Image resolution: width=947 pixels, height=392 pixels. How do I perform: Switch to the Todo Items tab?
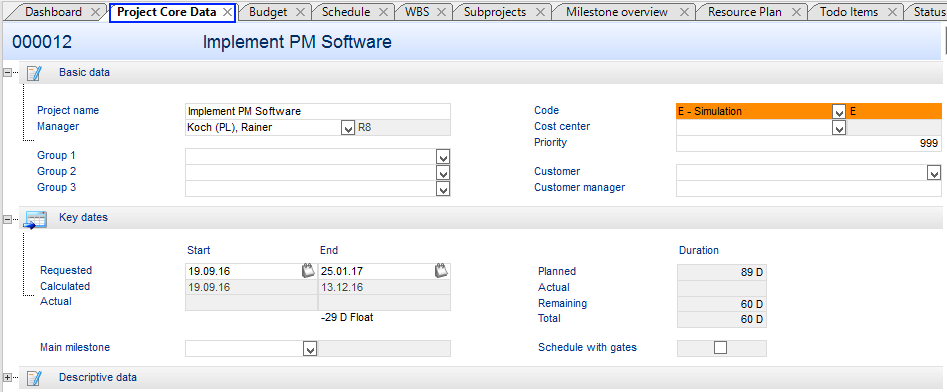click(849, 12)
